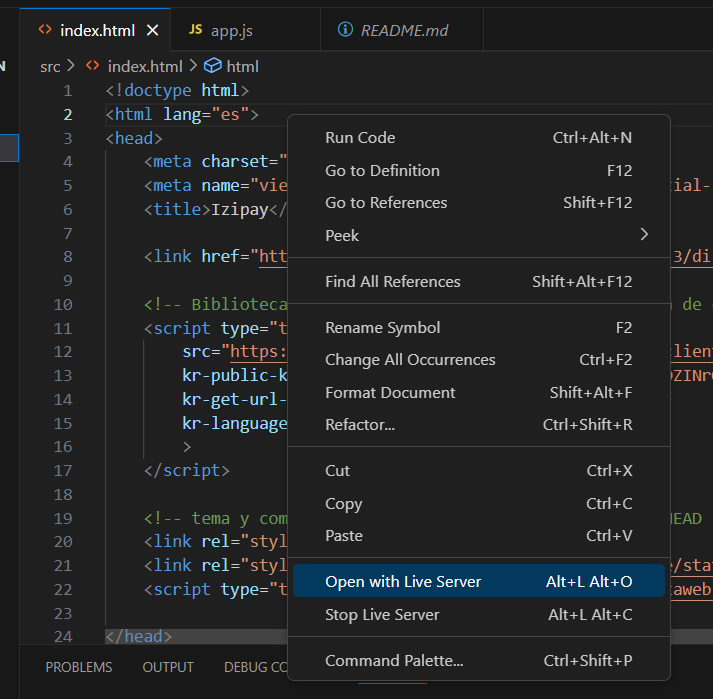Switch to the app.js tab
The width and height of the screenshot is (713, 699).
pyautogui.click(x=231, y=30)
